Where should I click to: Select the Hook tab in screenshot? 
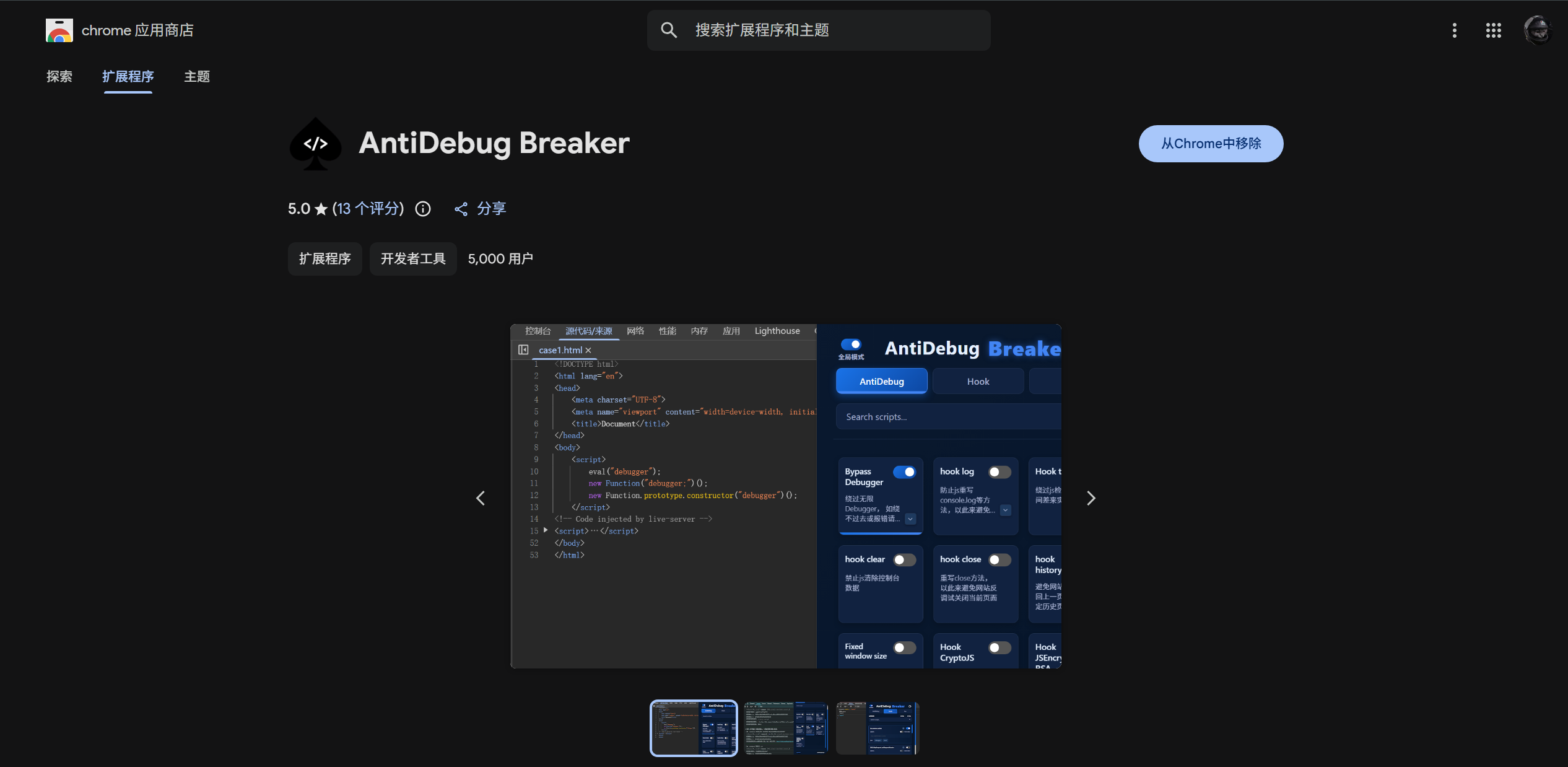point(978,382)
